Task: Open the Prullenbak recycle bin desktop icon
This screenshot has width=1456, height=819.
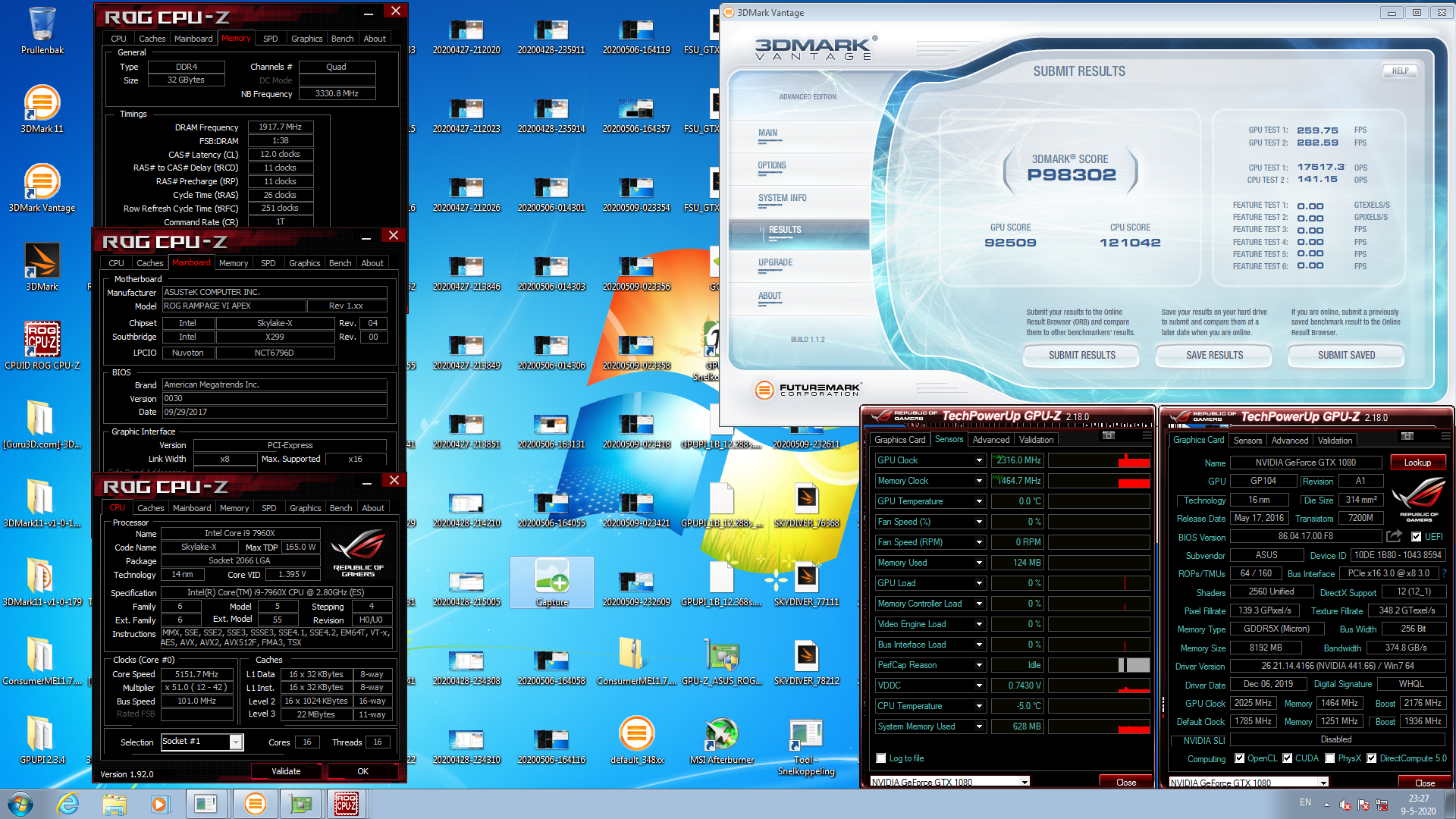Action: [x=42, y=30]
